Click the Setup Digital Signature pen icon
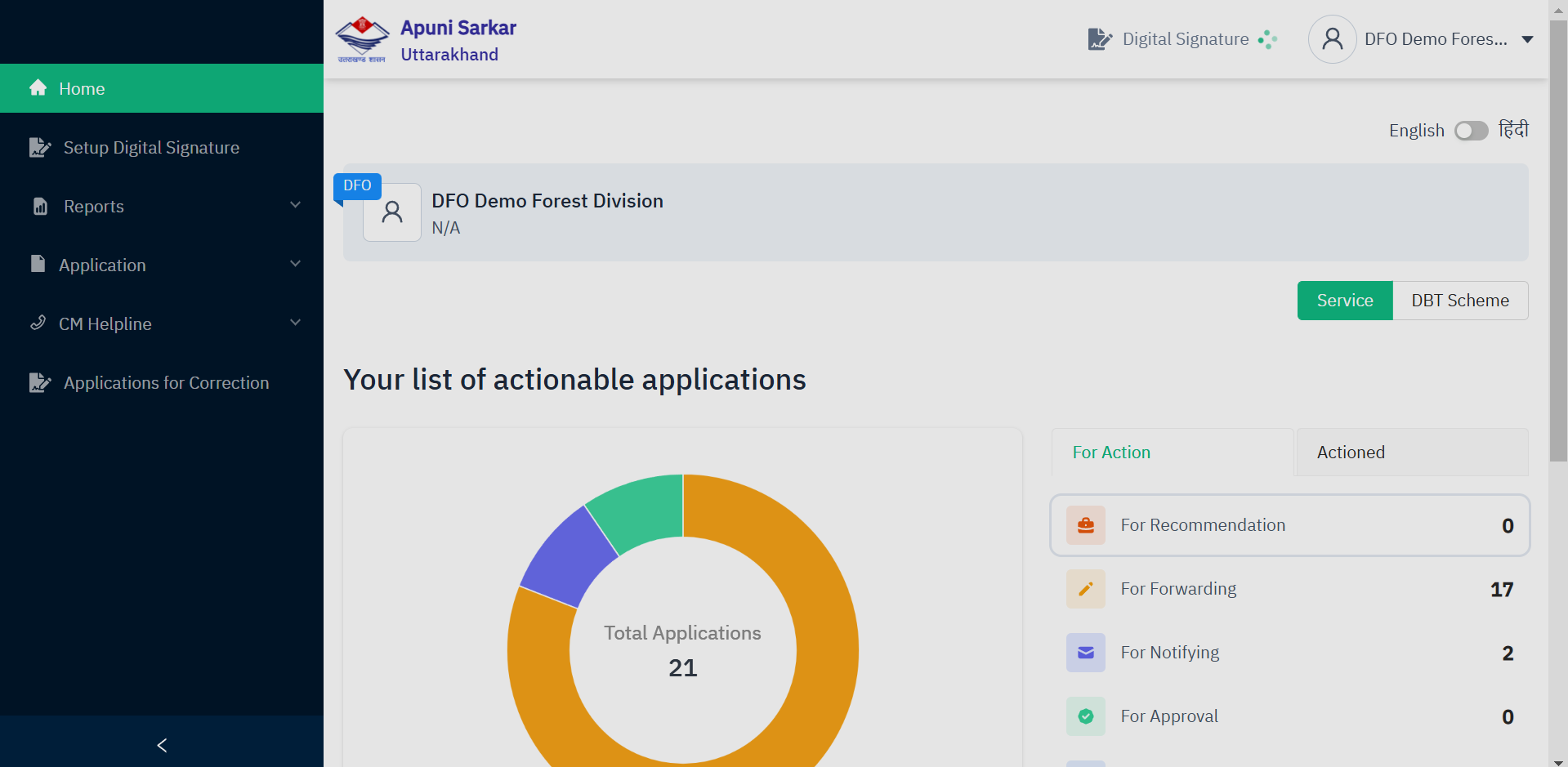 tap(39, 147)
